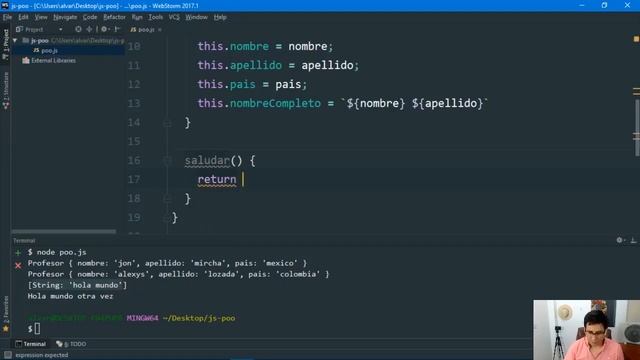640x360 pixels.
Task: Click project panel horizontal scrollbar
Action: 64,231
